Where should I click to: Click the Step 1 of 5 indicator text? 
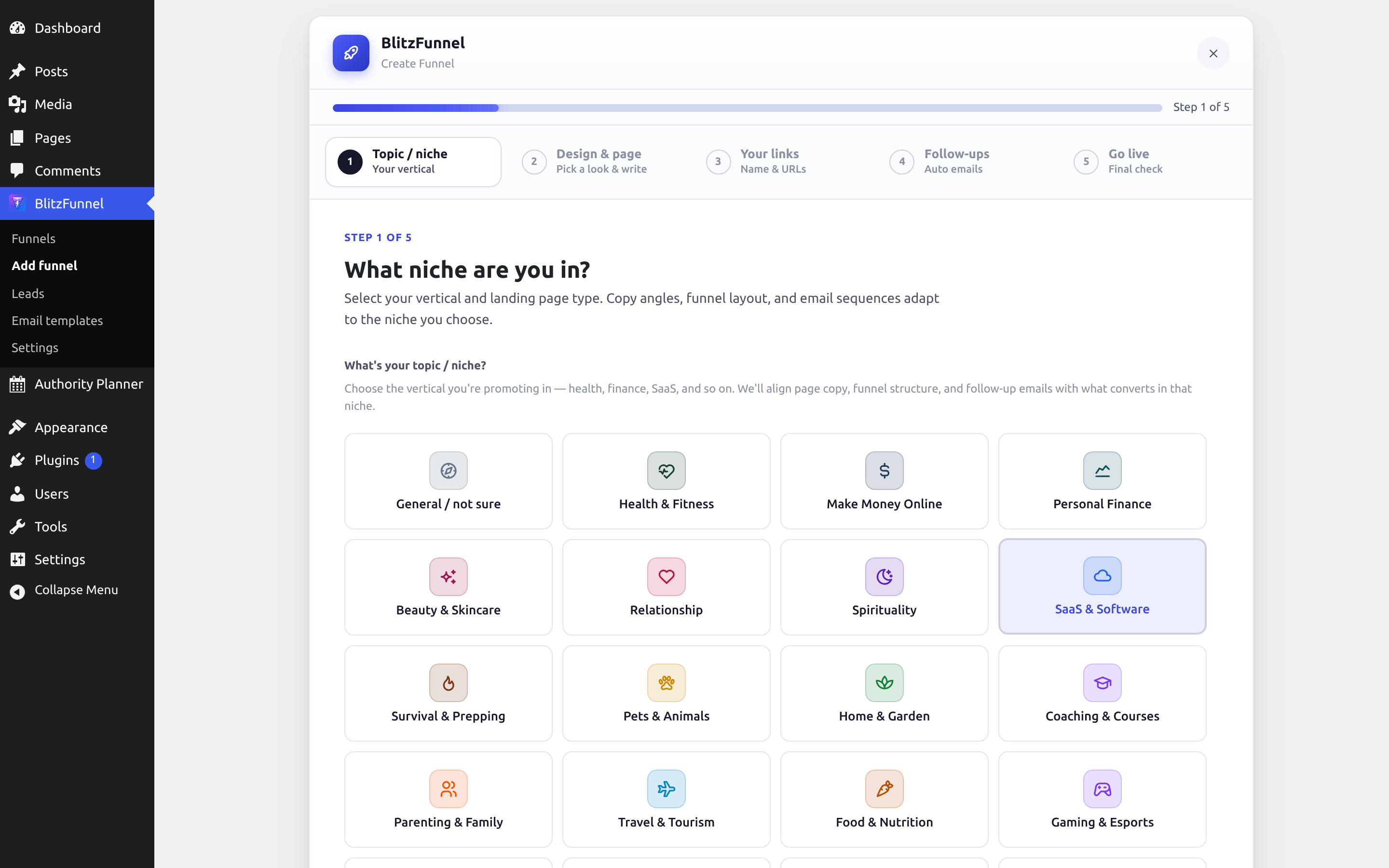(1201, 107)
